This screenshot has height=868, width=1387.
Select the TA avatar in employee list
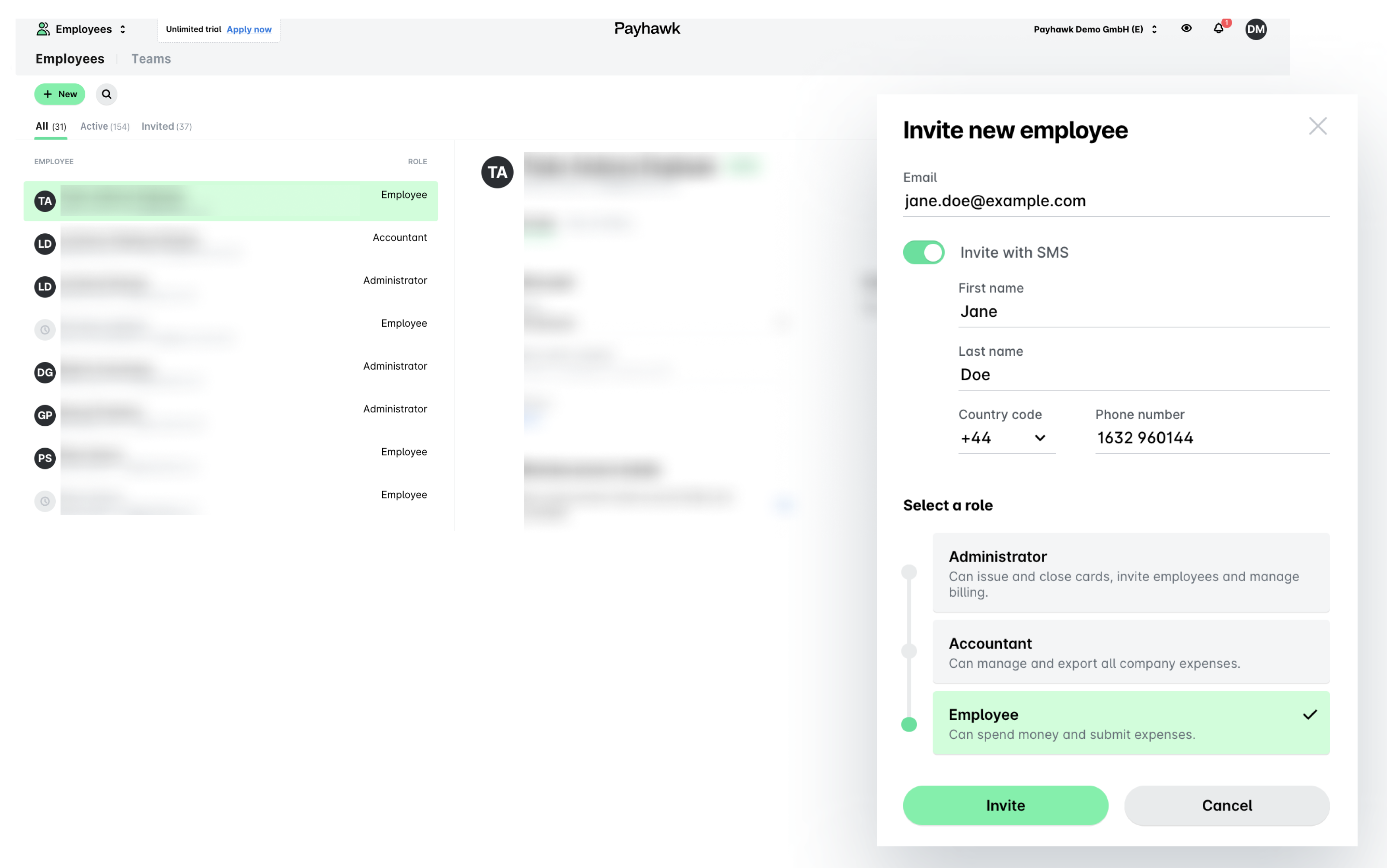(45, 201)
